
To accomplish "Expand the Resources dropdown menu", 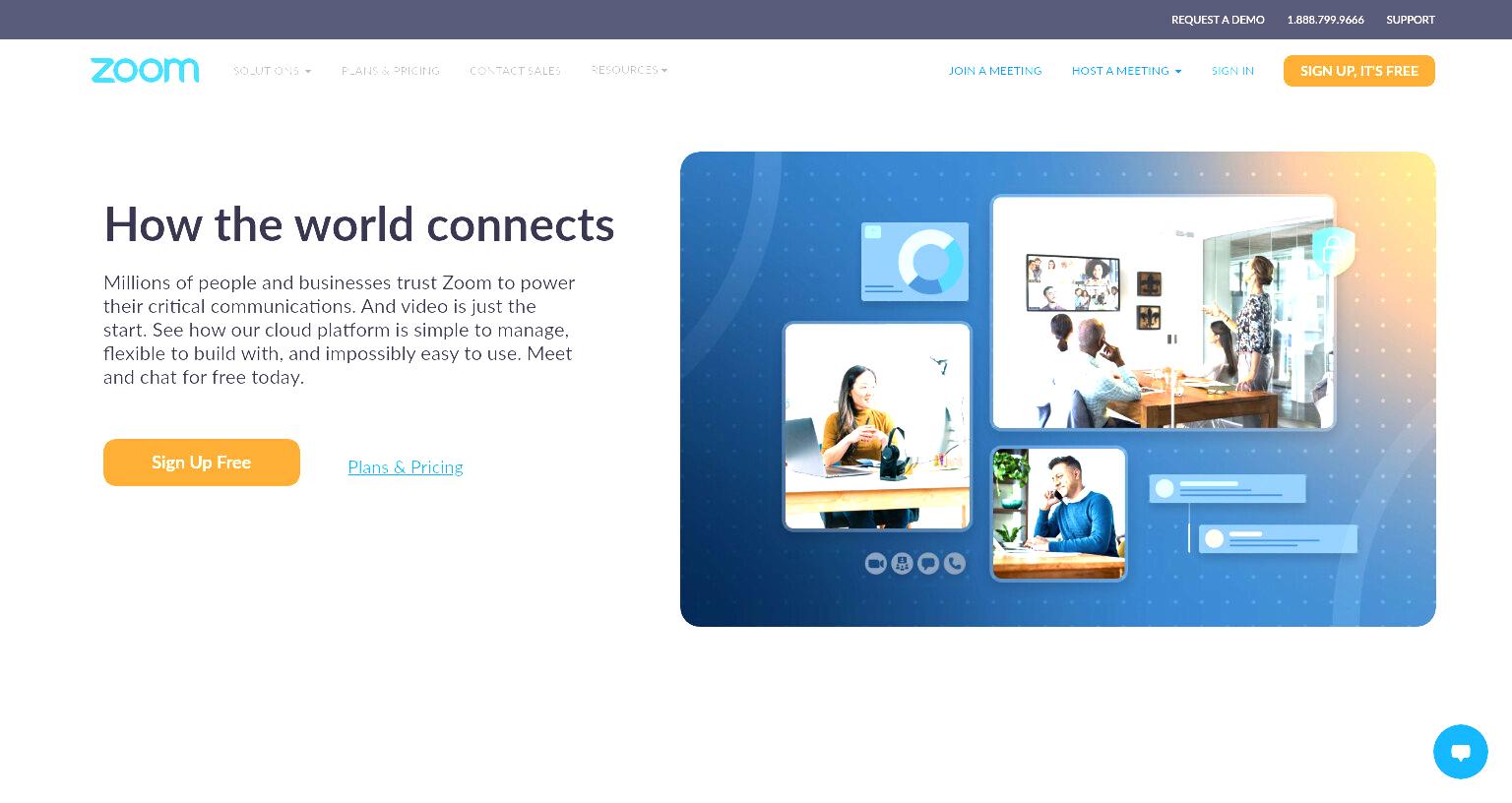I will [629, 70].
